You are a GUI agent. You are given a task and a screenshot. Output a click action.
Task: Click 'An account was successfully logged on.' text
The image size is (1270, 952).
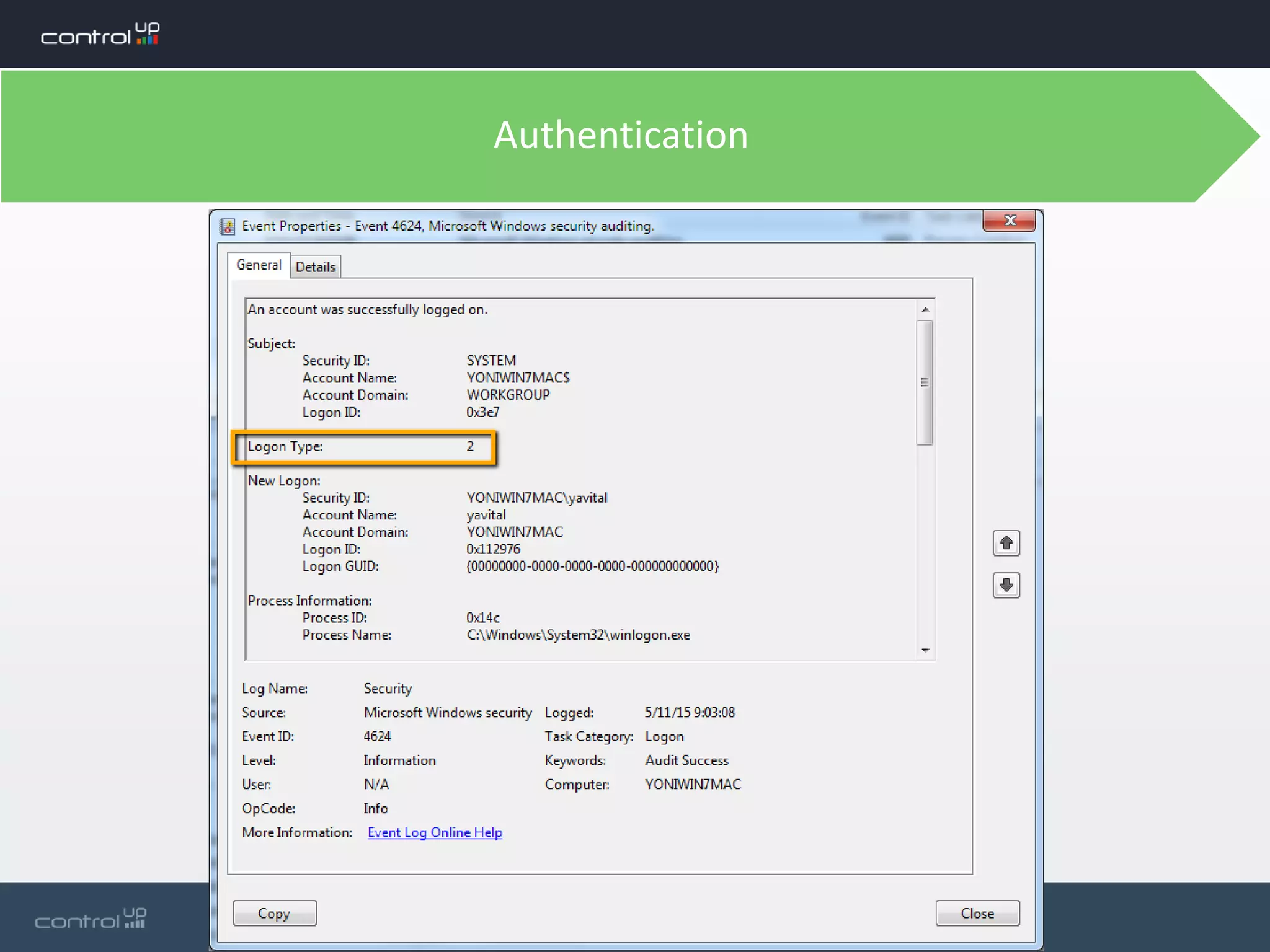[x=368, y=309]
